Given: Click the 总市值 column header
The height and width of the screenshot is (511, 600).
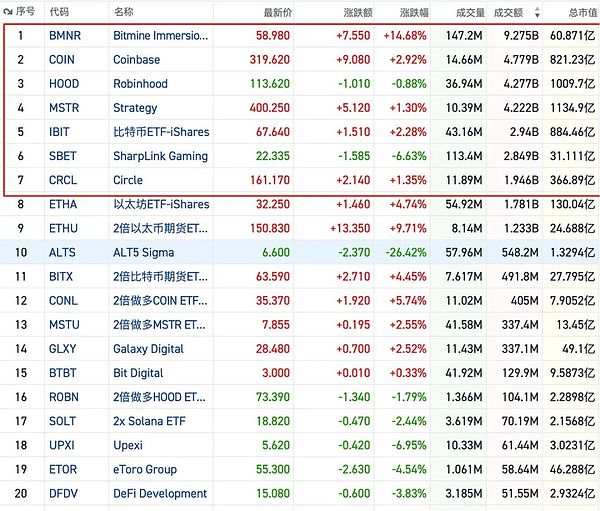Looking at the screenshot, I should click(x=582, y=13).
